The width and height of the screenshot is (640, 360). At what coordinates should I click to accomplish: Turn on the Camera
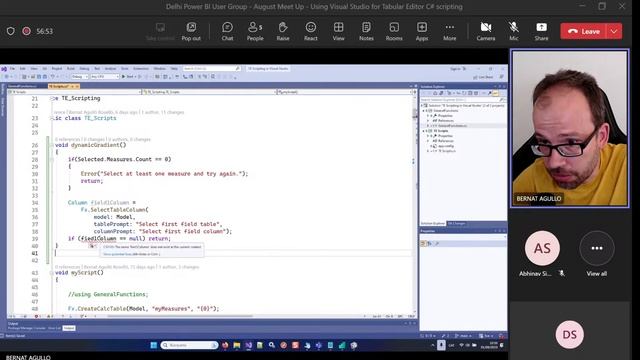click(486, 31)
